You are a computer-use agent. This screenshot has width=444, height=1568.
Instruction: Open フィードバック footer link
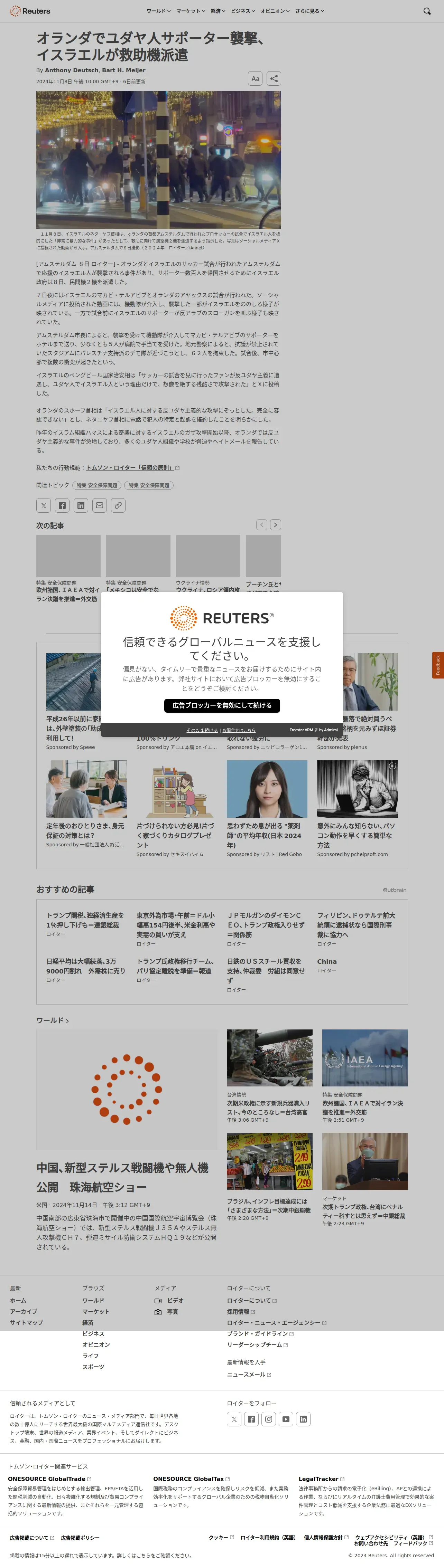click(413, 1544)
